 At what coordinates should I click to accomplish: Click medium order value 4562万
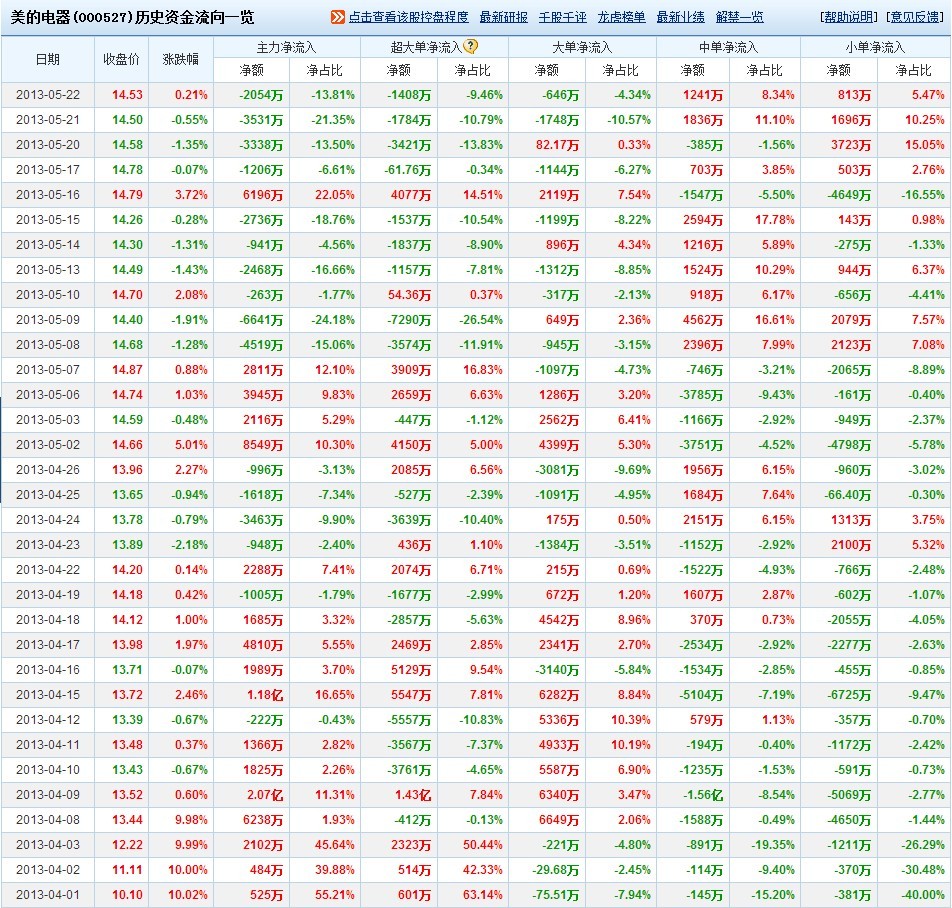703,319
